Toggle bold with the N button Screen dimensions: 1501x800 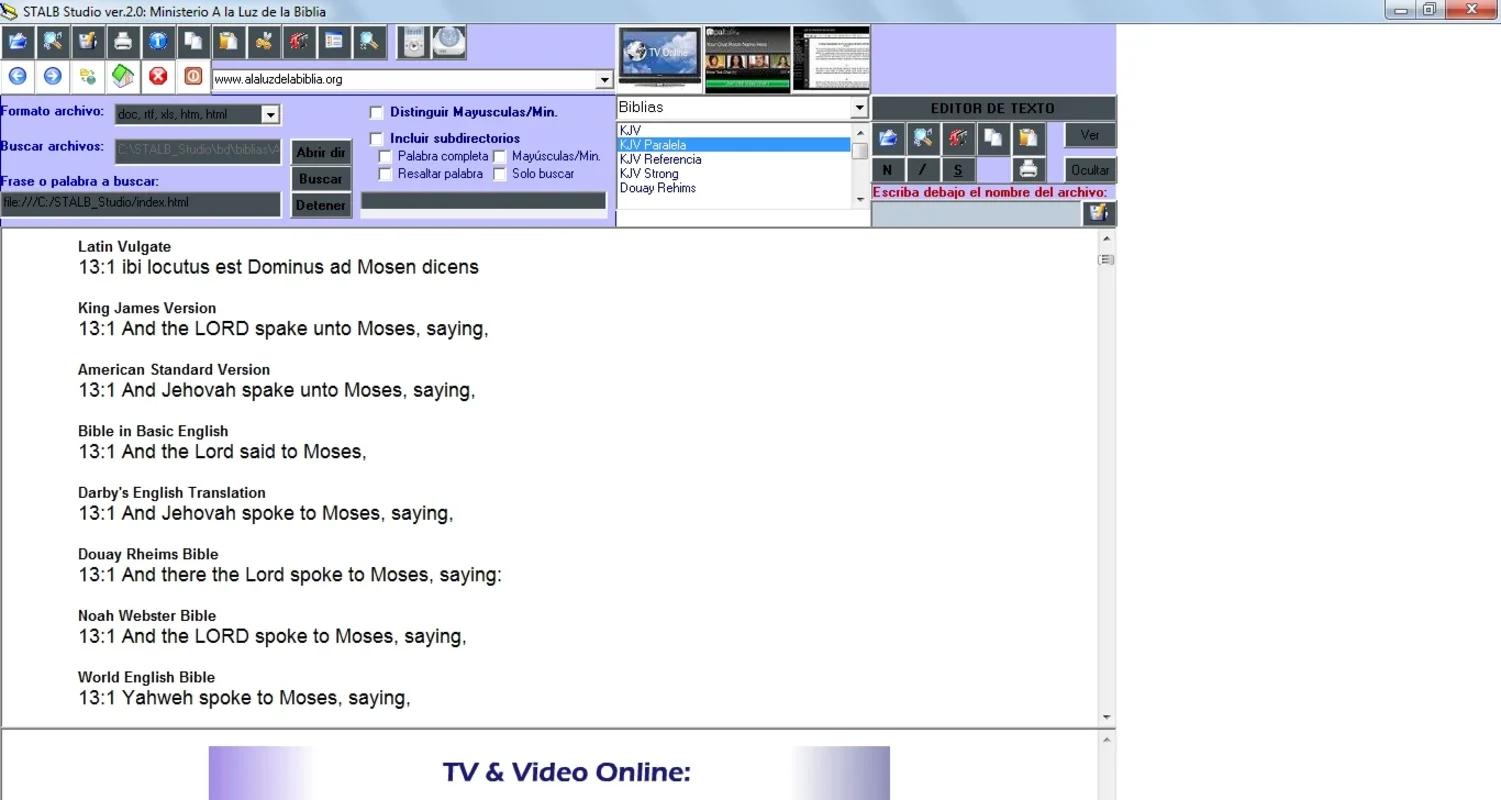pyautogui.click(x=887, y=170)
